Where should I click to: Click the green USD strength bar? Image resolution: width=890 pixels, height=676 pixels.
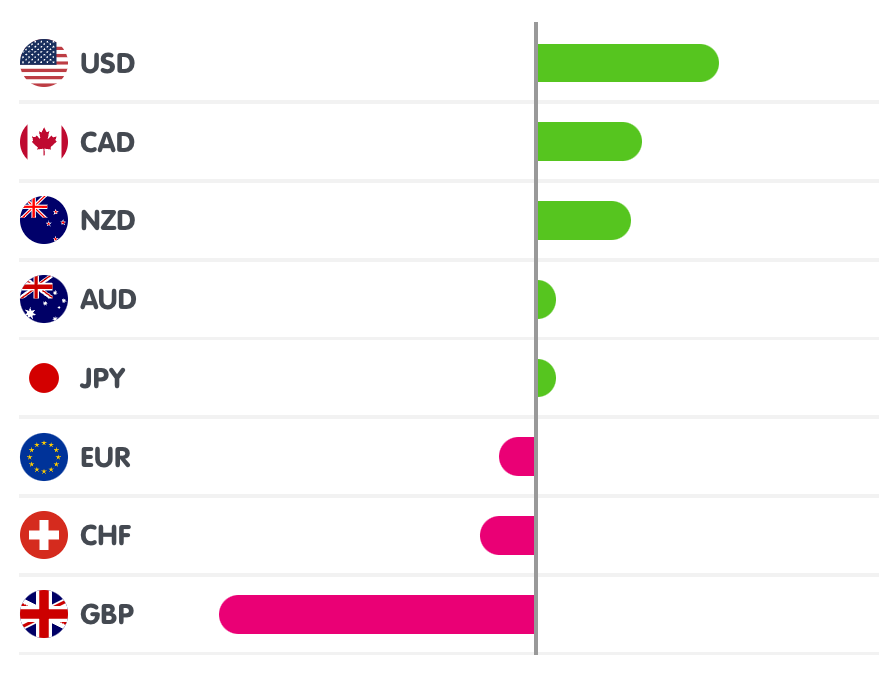pyautogui.click(x=627, y=63)
